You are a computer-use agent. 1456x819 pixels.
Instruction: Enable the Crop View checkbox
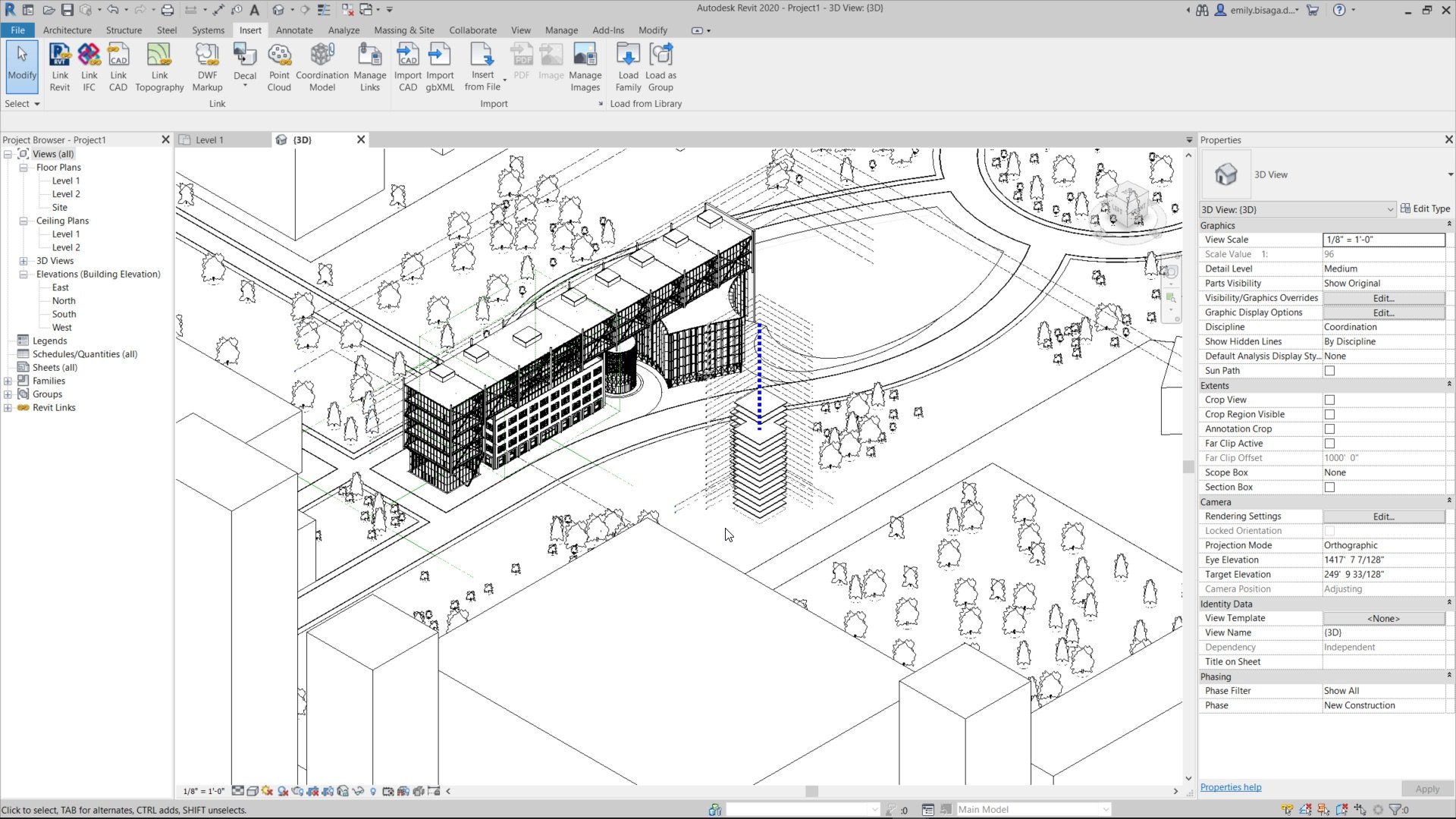(1329, 400)
